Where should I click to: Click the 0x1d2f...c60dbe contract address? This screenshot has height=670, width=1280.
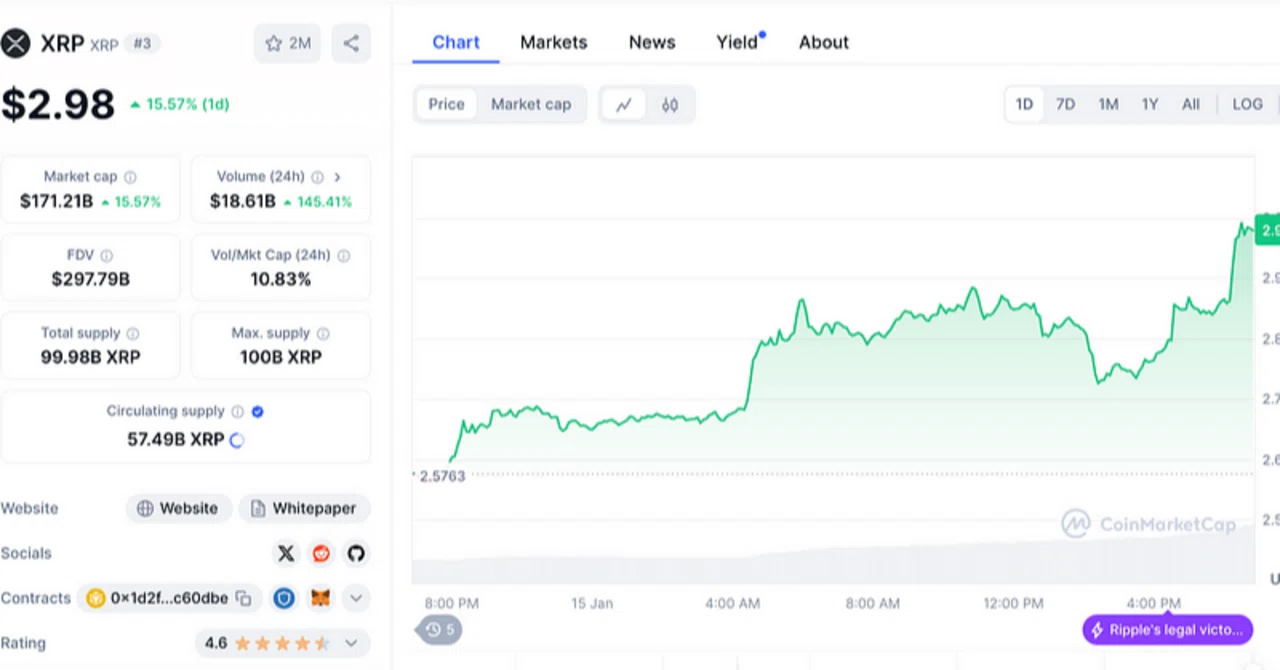point(169,598)
